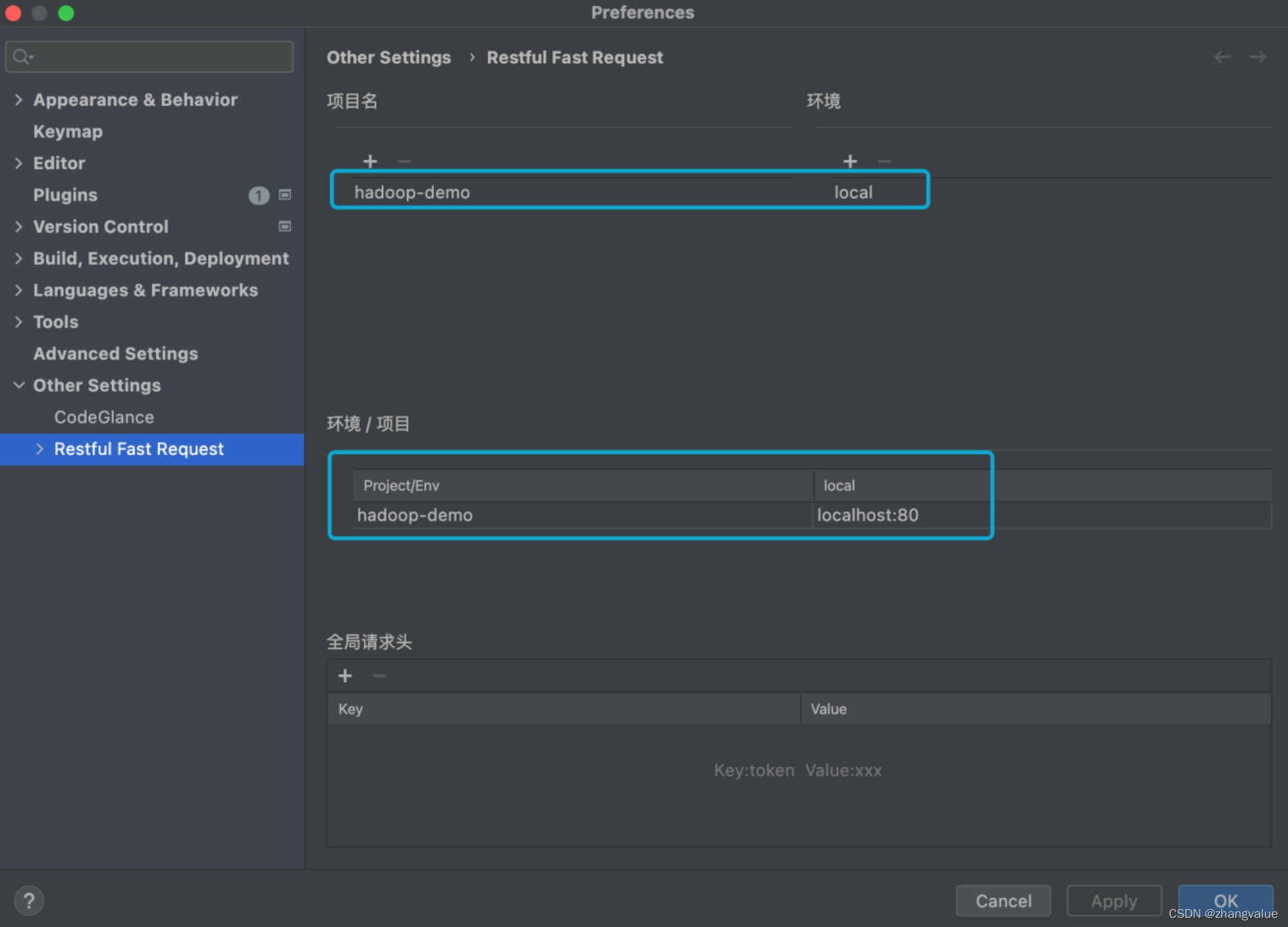Expand Restful Fast Request subtree

(40, 449)
